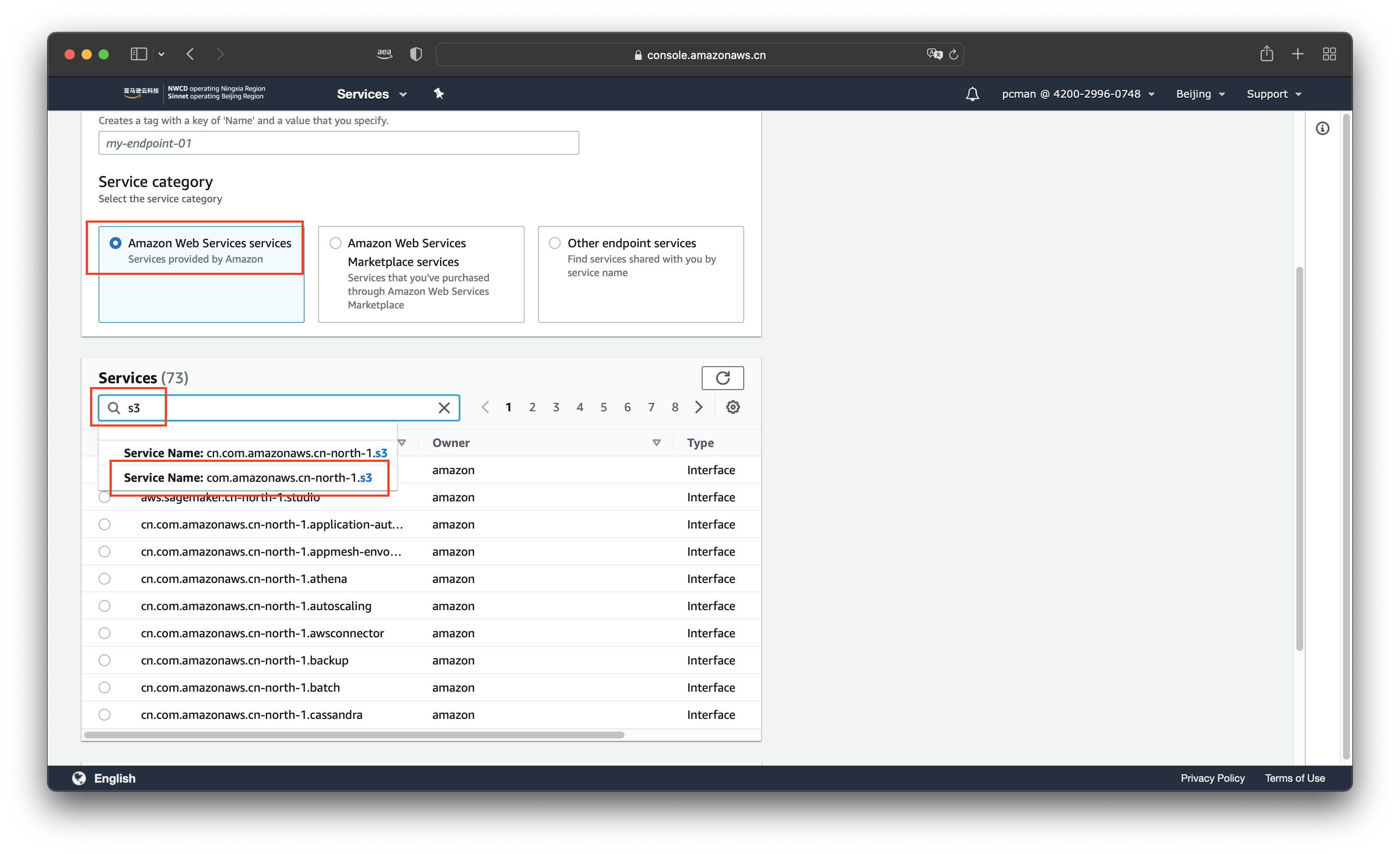Image resolution: width=1400 pixels, height=854 pixels.
Task: Go to services page 4
Action: tap(580, 407)
